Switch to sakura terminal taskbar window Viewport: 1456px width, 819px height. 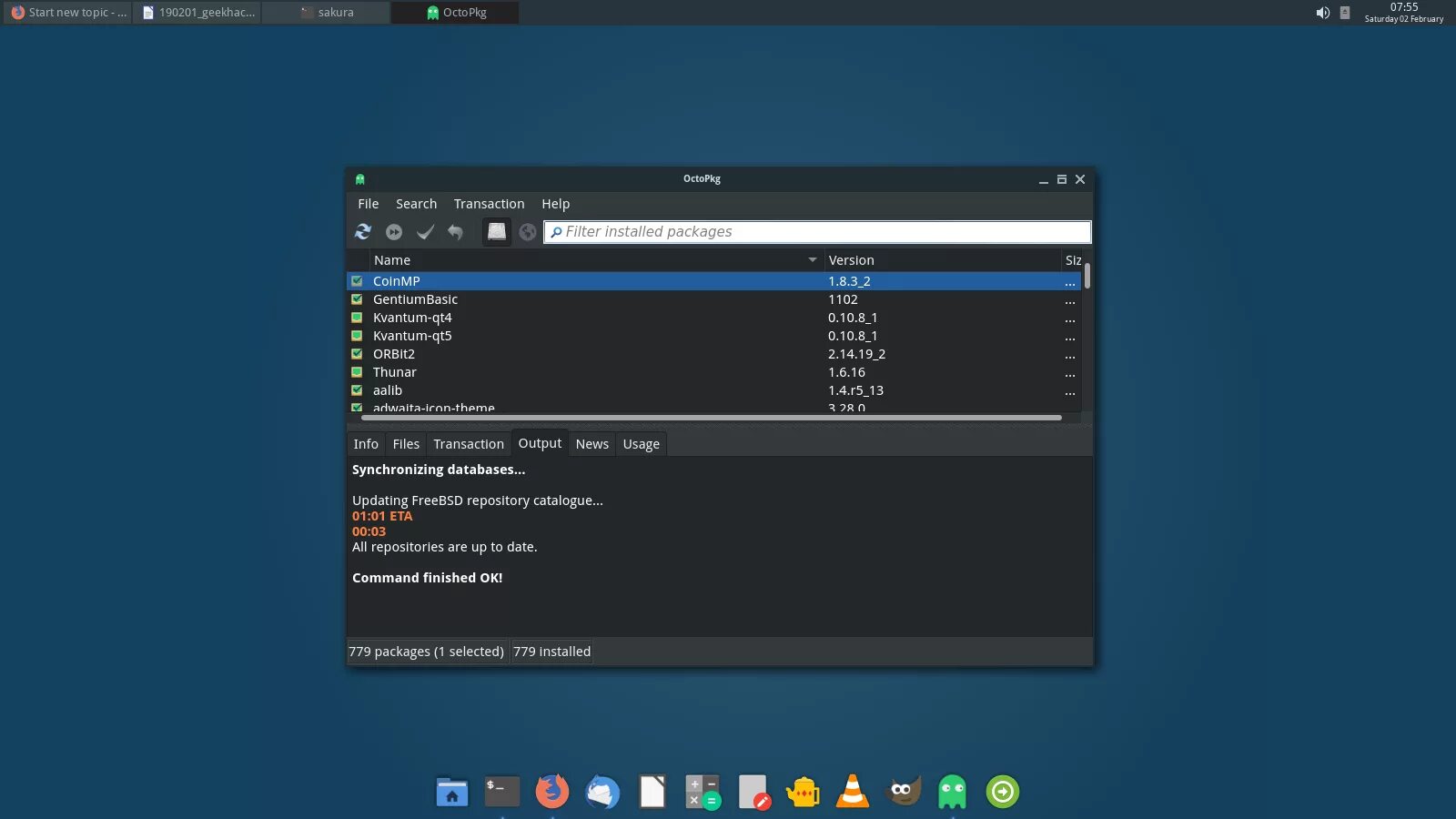tap(326, 13)
